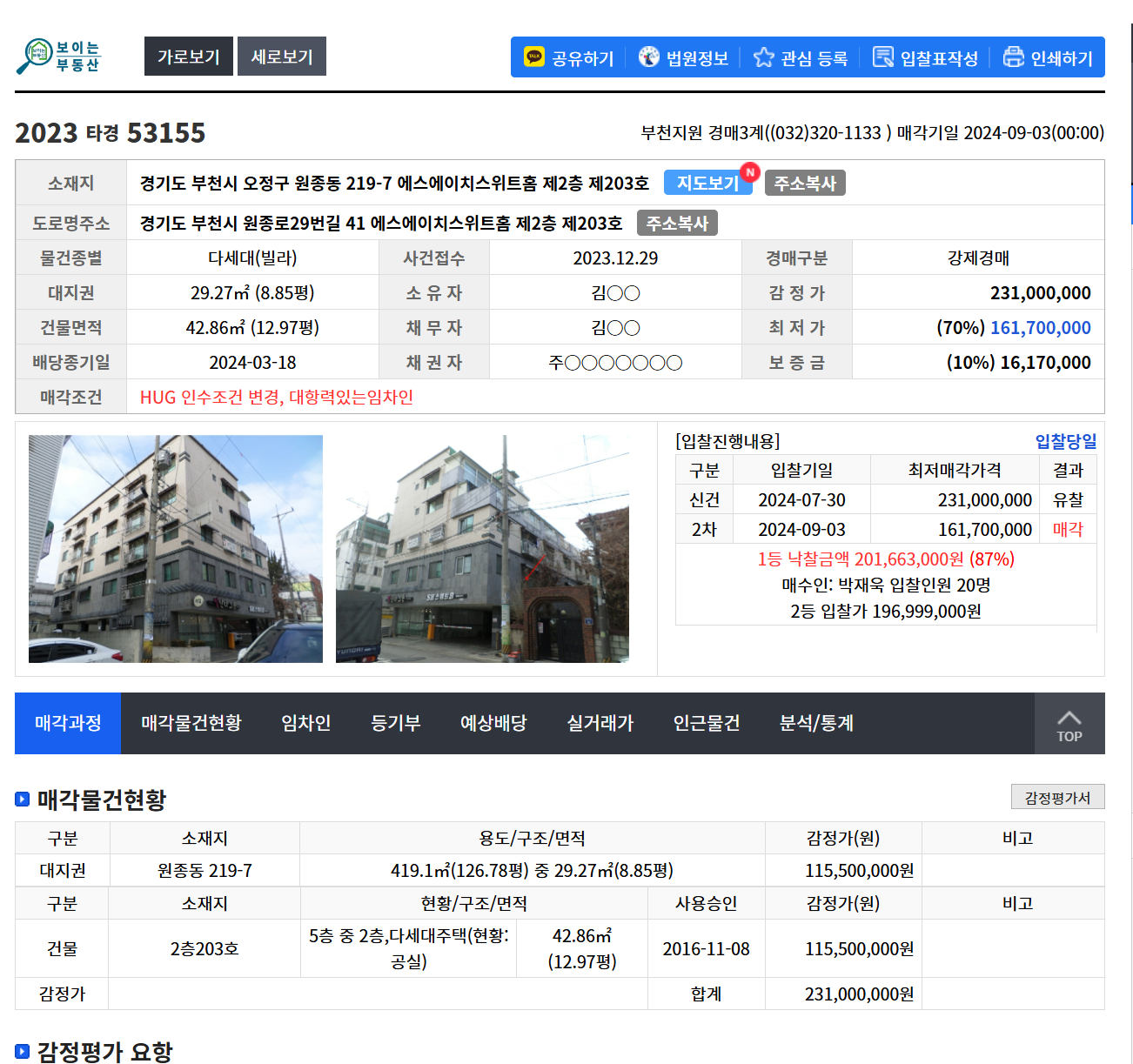This screenshot has width=1133, height=1064.
Task: Click 다세대(빌라) property type cell
Action: click(x=252, y=258)
